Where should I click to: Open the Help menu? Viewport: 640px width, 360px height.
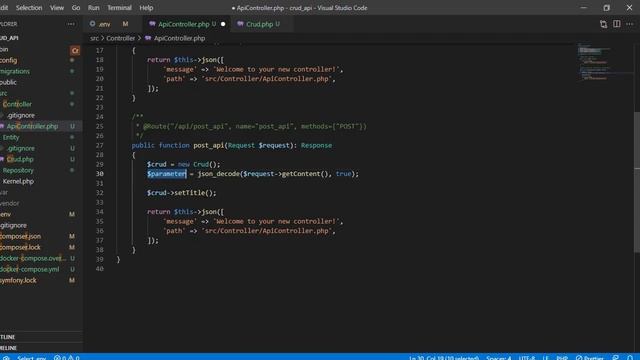pyautogui.click(x=146, y=8)
